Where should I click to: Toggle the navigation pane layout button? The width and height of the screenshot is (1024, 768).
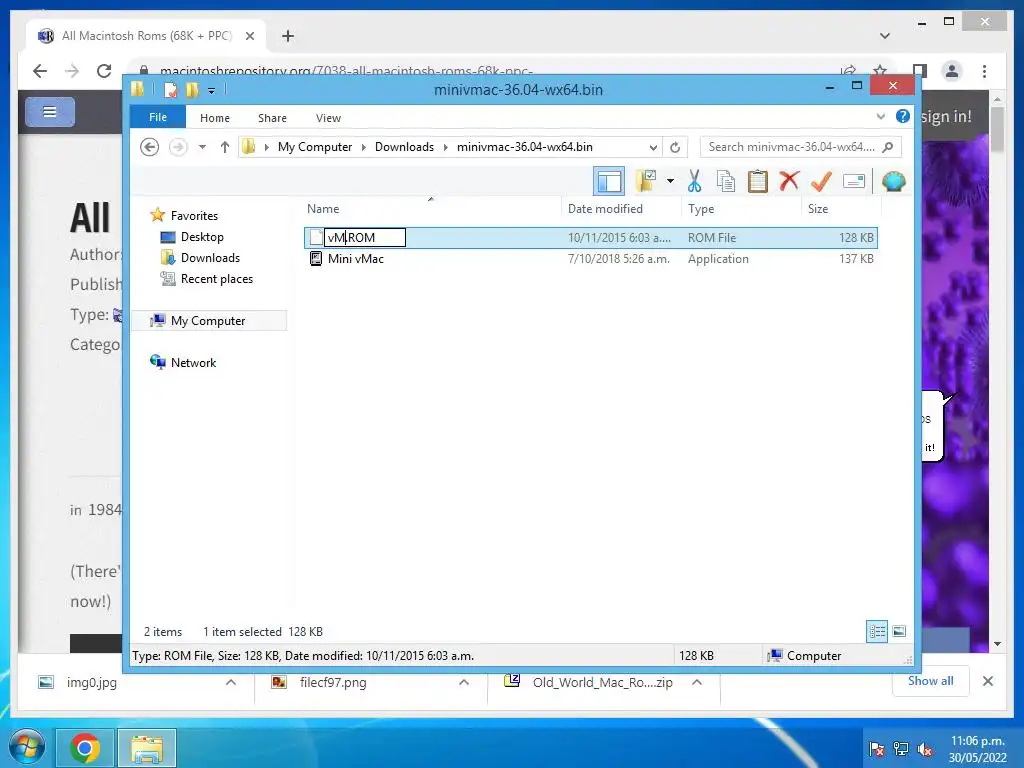[x=609, y=181]
